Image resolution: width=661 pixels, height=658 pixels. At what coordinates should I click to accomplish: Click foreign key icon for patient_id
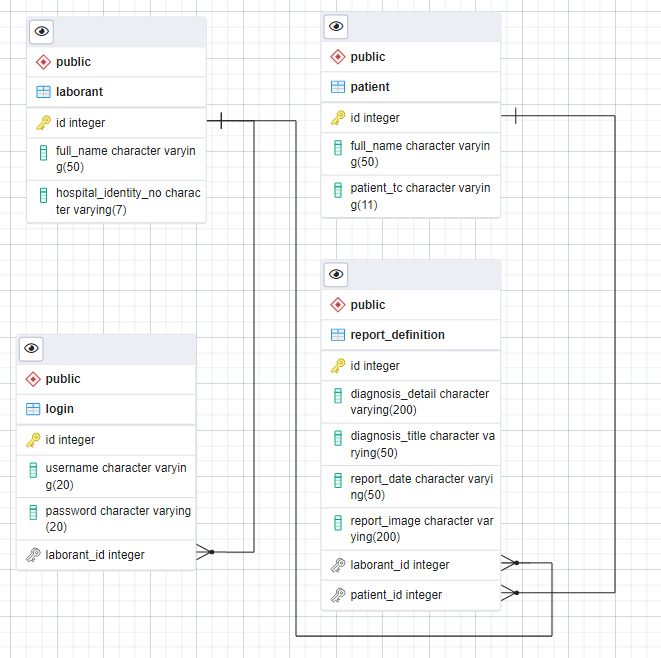click(338, 595)
